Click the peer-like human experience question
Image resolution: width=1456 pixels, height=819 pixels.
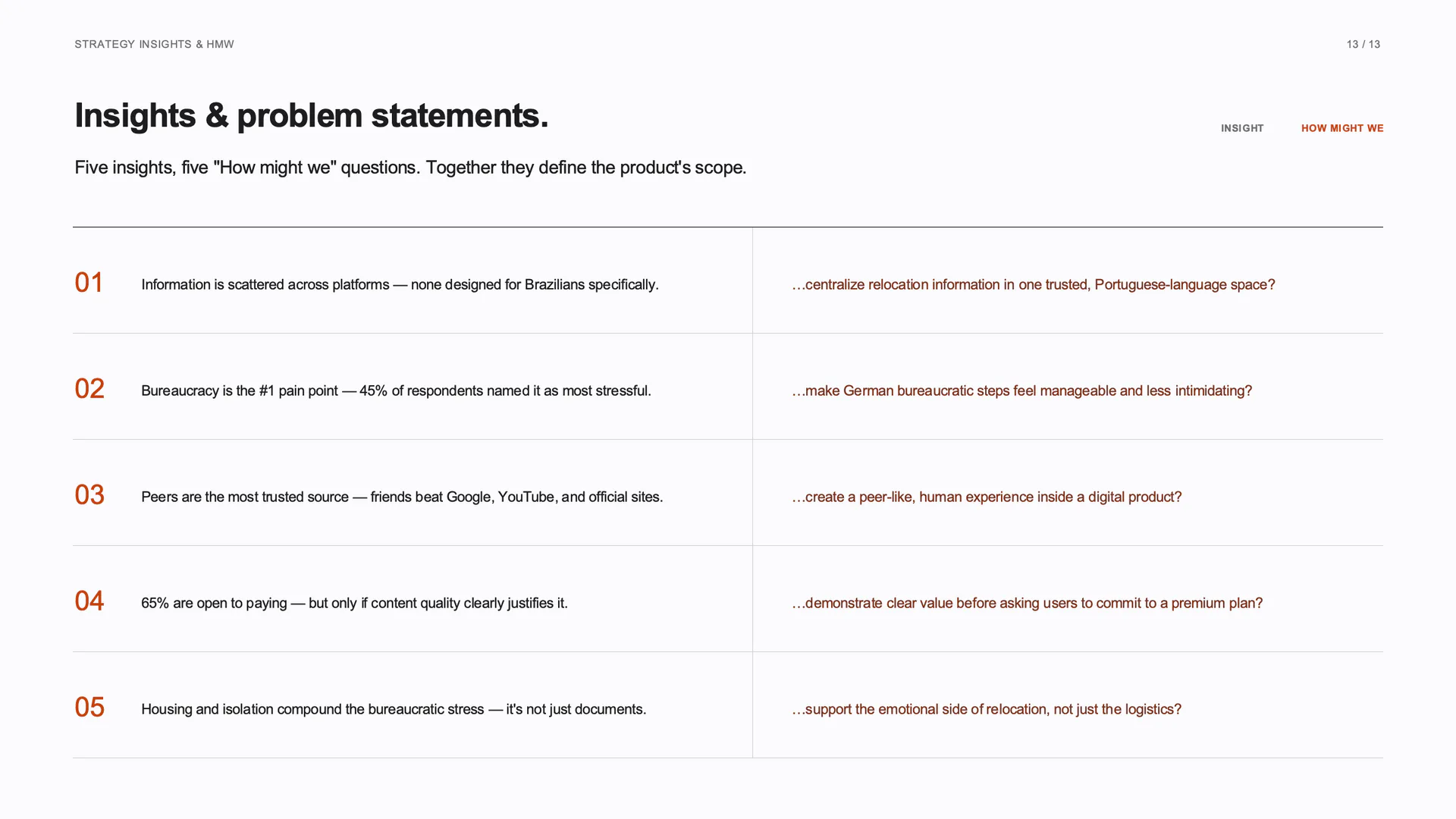tap(987, 497)
